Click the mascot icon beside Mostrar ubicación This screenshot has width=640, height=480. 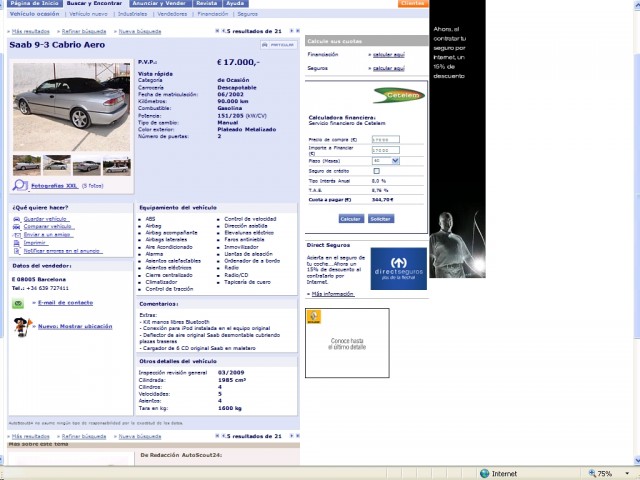(x=22, y=327)
